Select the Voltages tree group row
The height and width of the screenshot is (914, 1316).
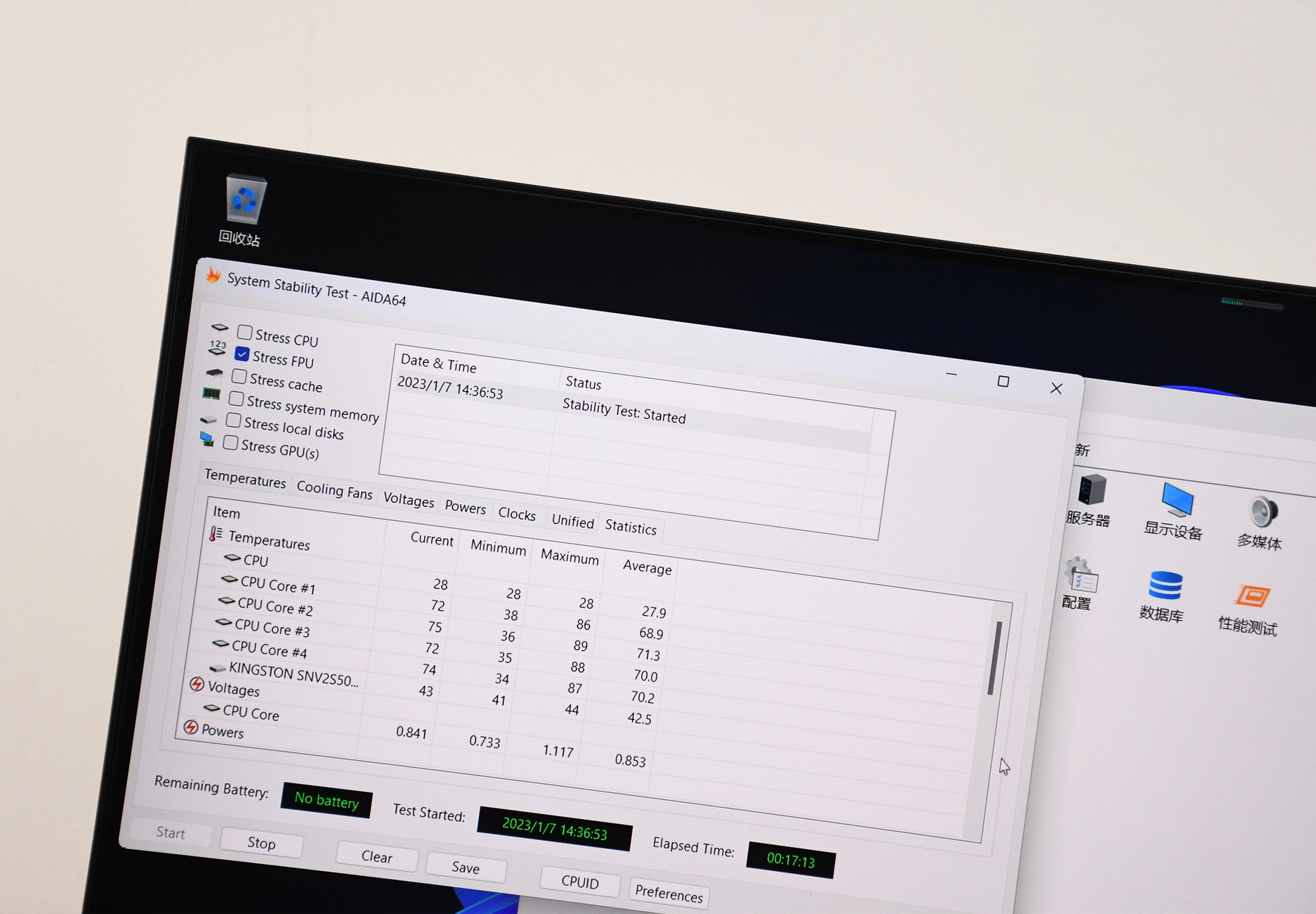[233, 689]
